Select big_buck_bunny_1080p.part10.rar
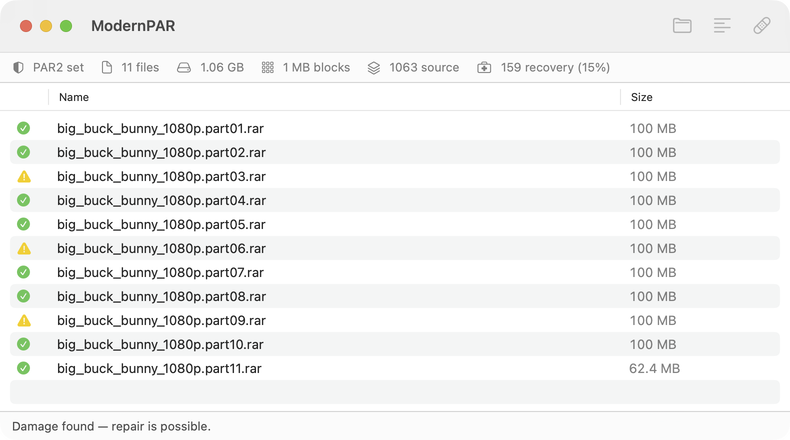Screen dimensions: 790x440 pos(395,344)
